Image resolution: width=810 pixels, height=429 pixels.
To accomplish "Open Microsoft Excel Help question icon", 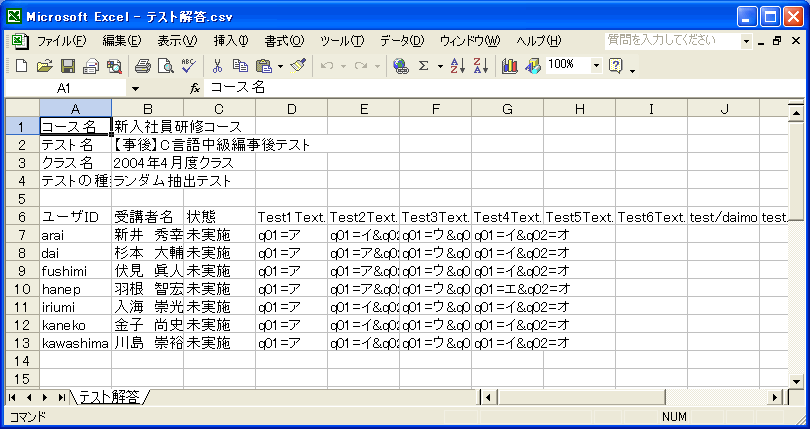I will pos(615,66).
